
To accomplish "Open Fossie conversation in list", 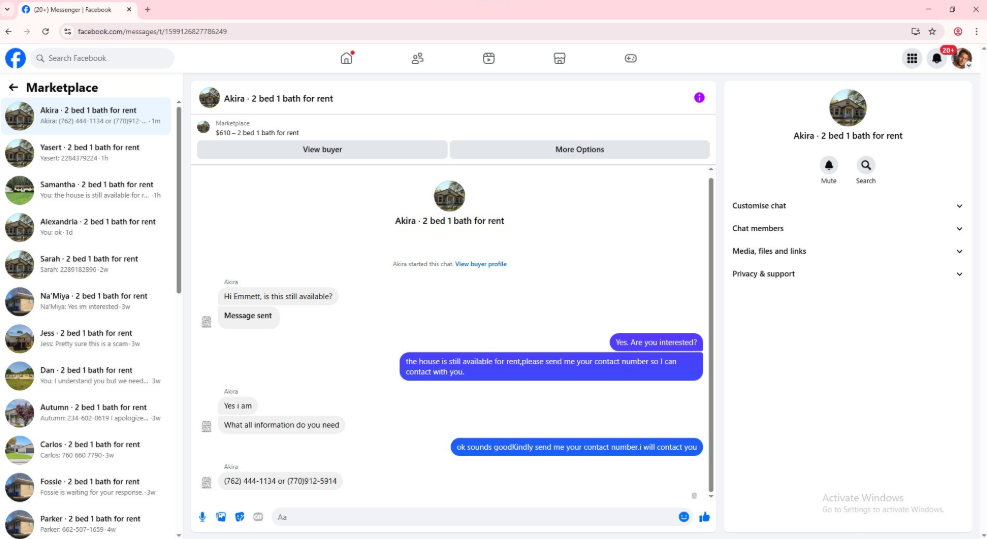I will [86, 487].
